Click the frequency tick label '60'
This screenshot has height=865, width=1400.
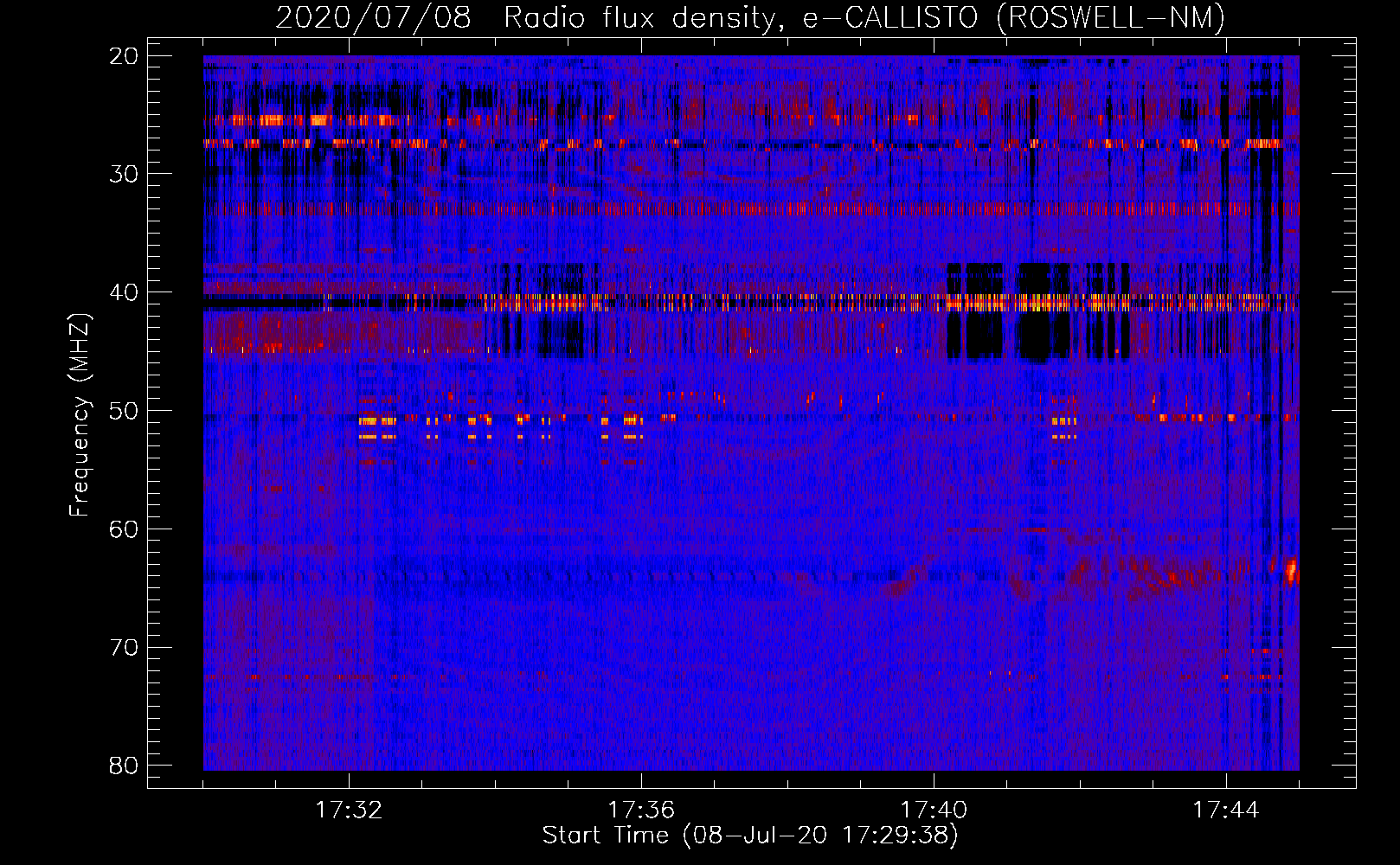125,529
